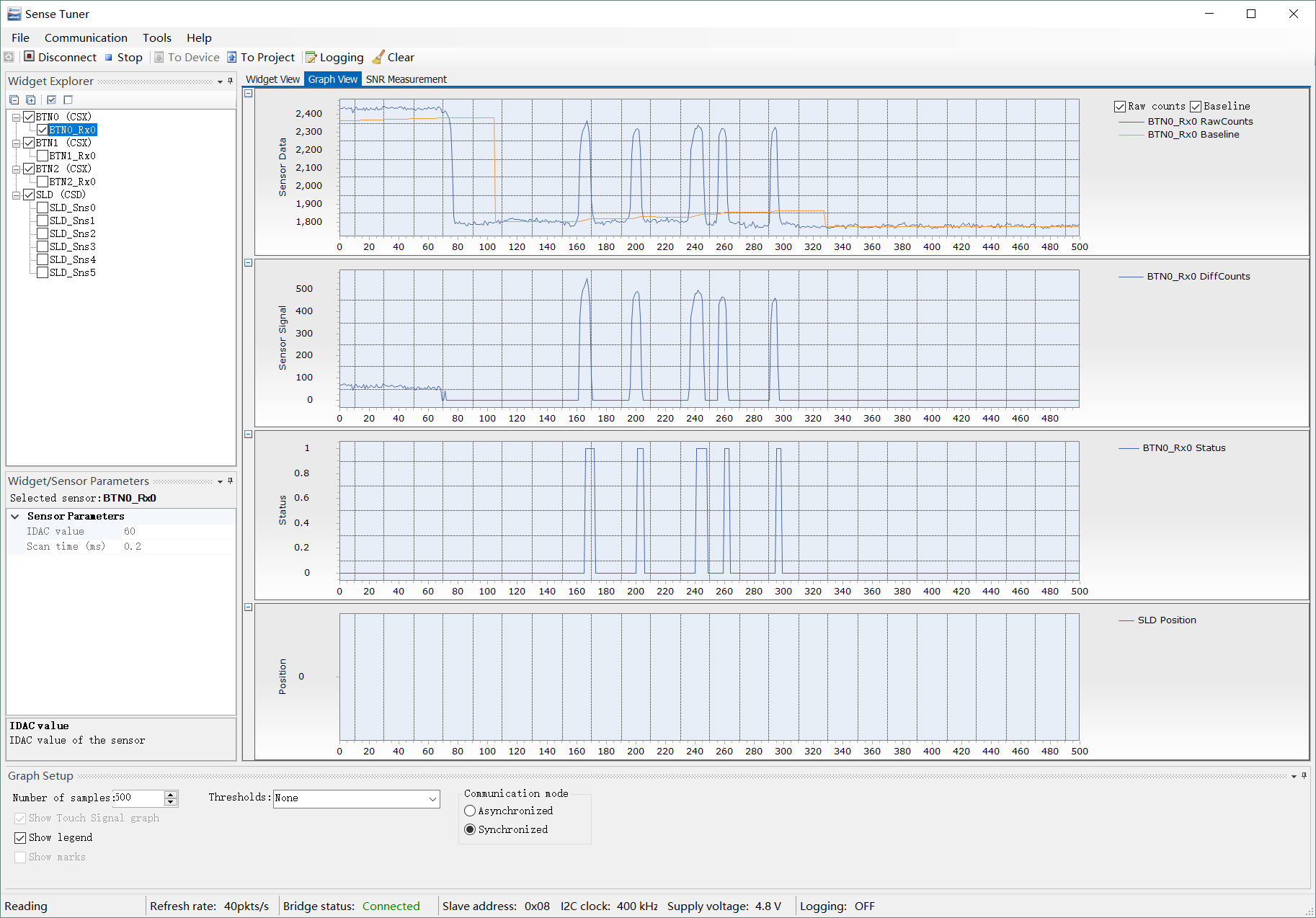
Task: Open the Communication menu
Action: click(x=86, y=37)
